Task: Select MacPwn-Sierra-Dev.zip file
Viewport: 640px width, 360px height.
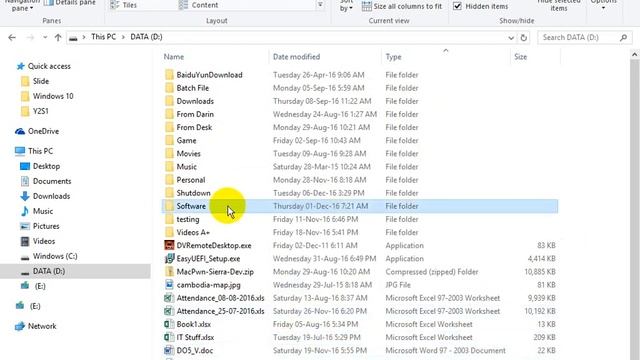Action: pos(209,272)
